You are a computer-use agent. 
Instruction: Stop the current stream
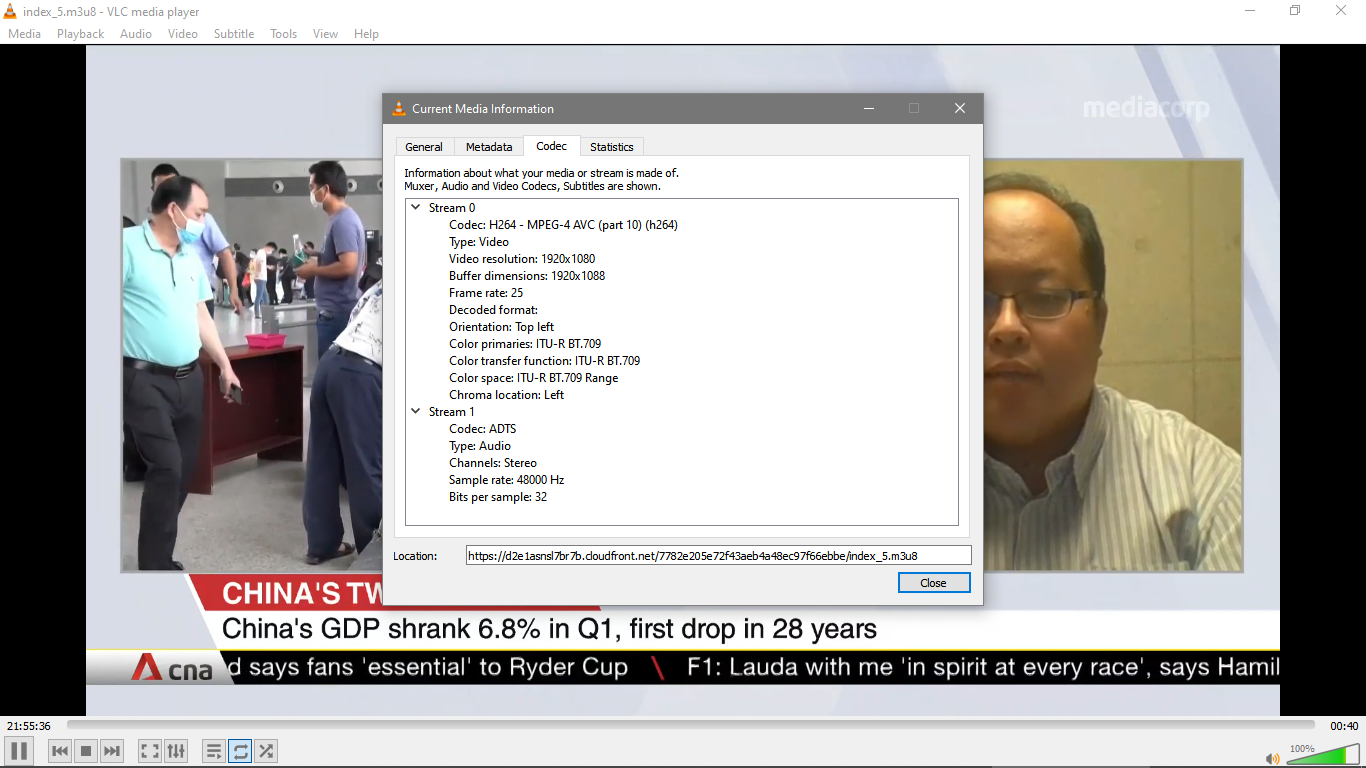coord(85,750)
